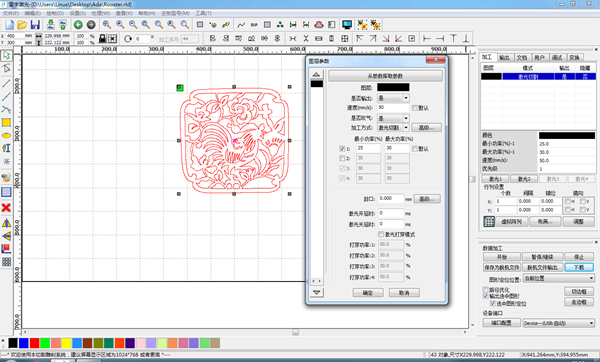Click the up arrow above the dialog layer list
Viewport: 600px width, 362px height.
[x=316, y=74]
